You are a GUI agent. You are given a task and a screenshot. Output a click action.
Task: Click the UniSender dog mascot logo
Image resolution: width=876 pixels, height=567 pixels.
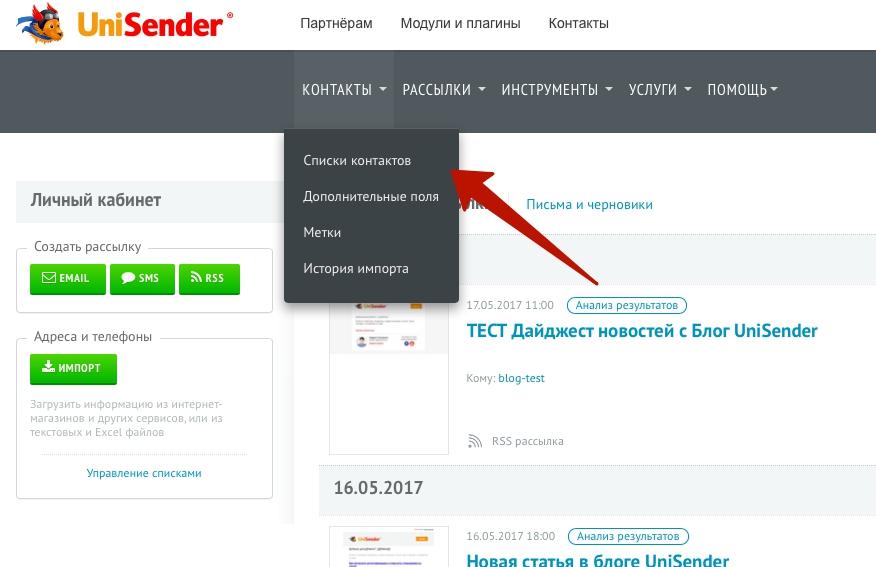40,23
